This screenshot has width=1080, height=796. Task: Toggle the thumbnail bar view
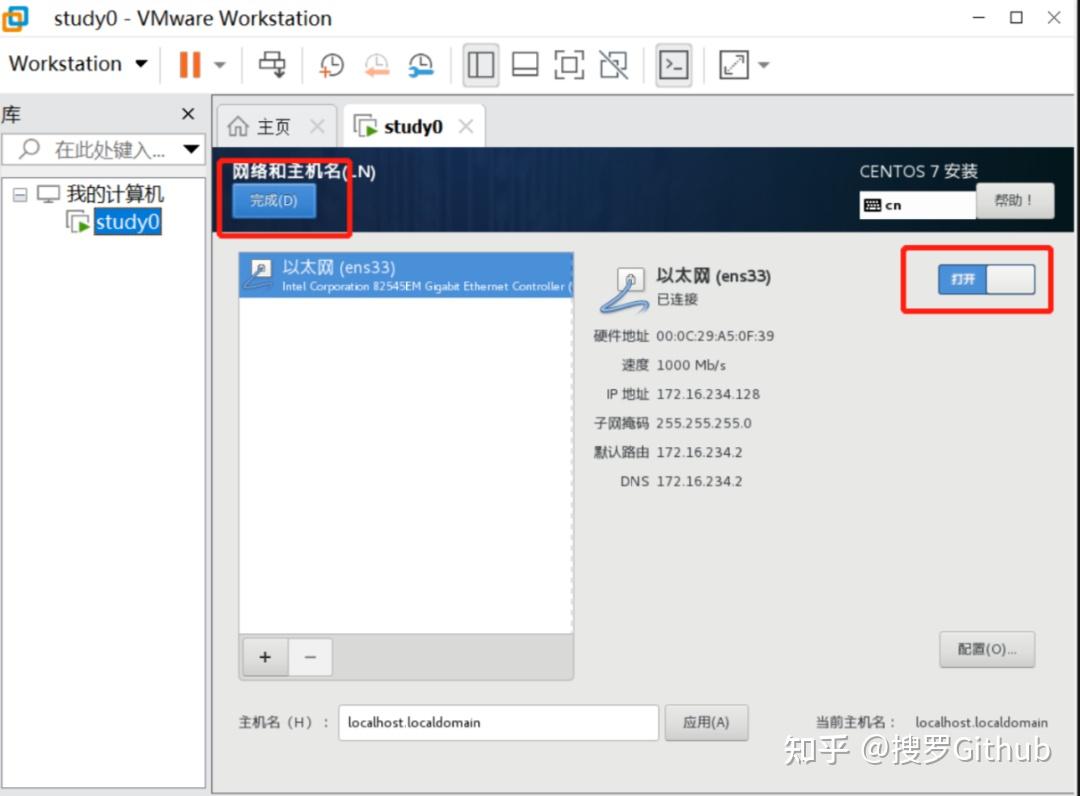[525, 65]
